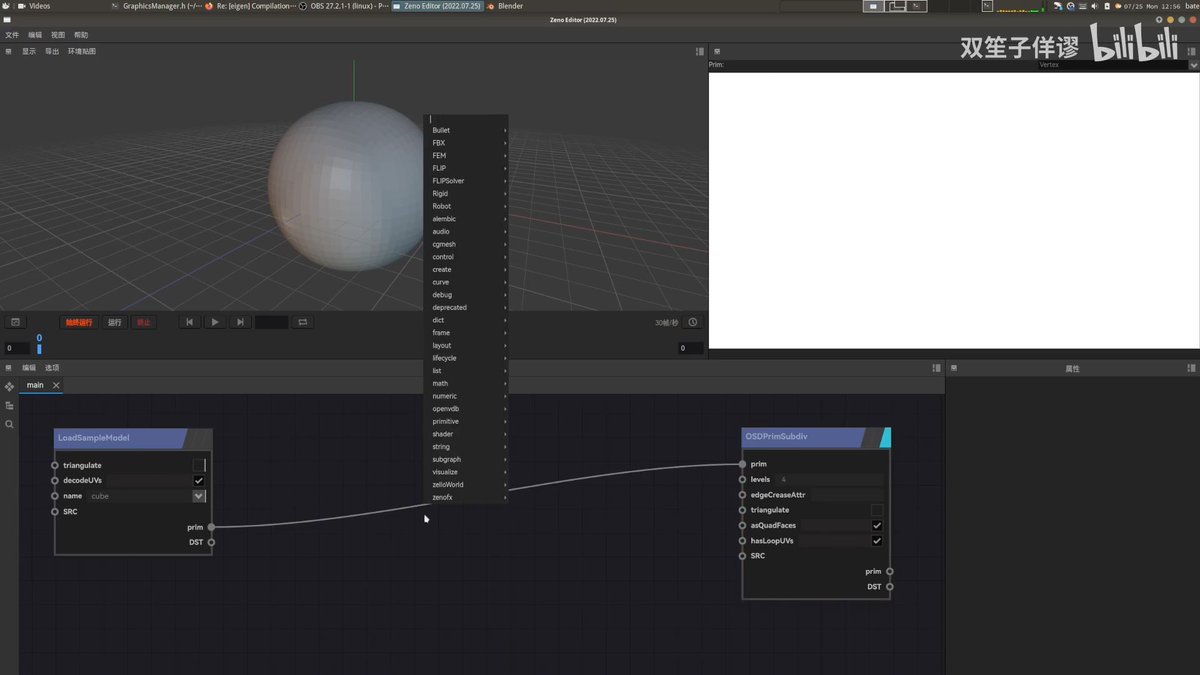Toggle the LoadSampleModel node status corner

tap(200, 438)
